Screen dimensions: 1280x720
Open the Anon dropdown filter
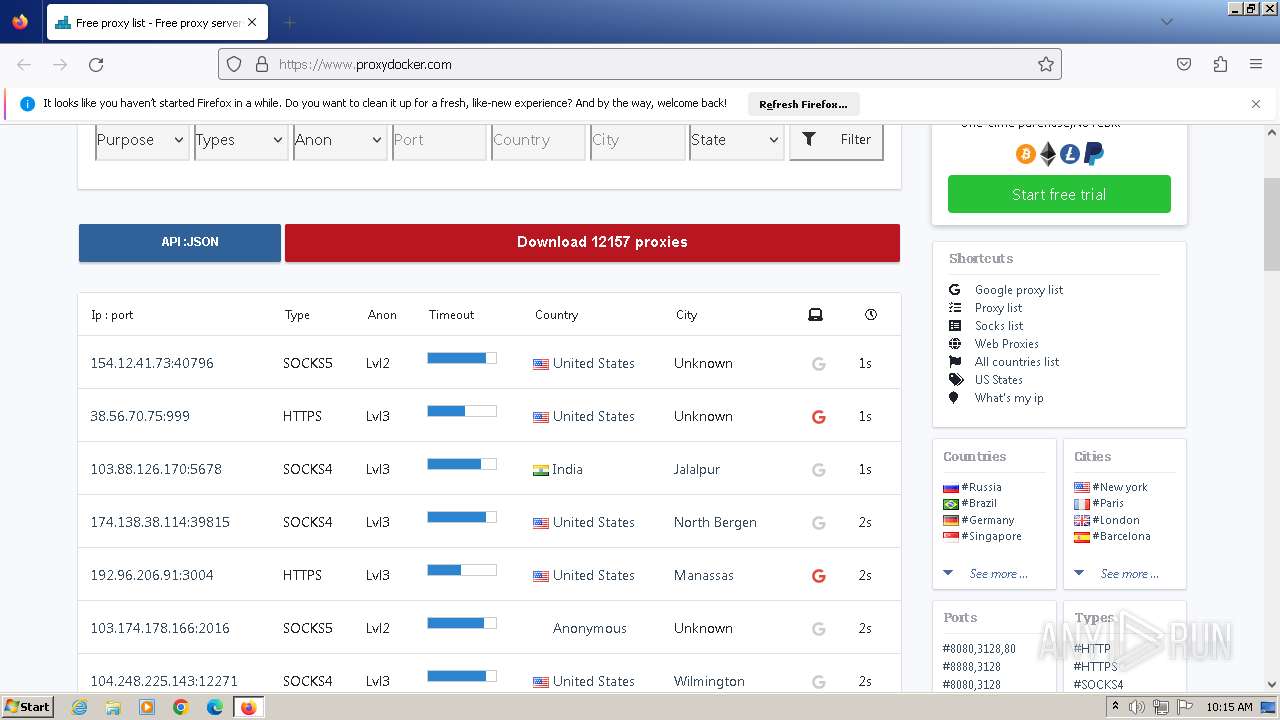[x=339, y=140]
